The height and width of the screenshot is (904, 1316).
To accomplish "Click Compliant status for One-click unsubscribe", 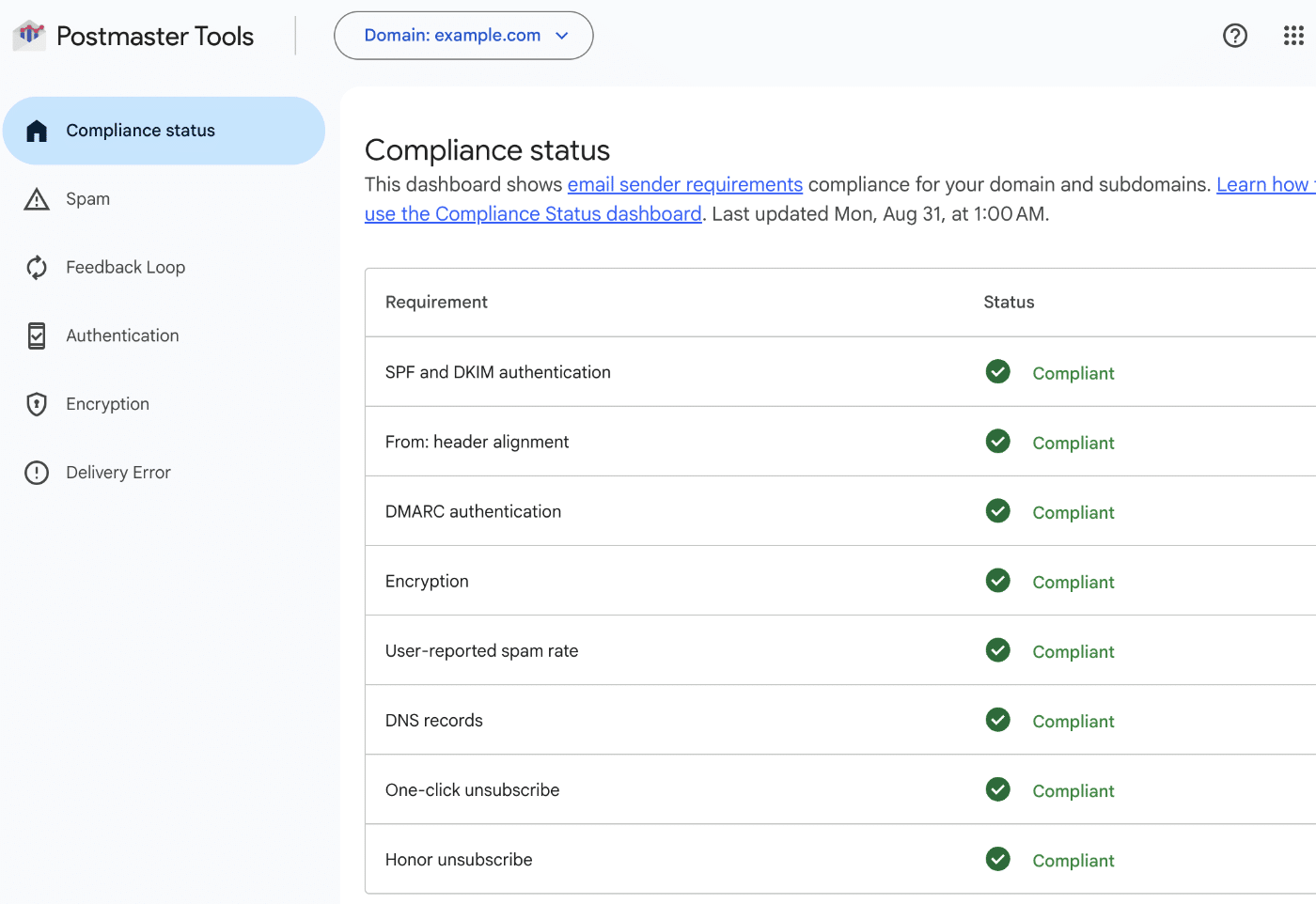I will (x=1073, y=790).
